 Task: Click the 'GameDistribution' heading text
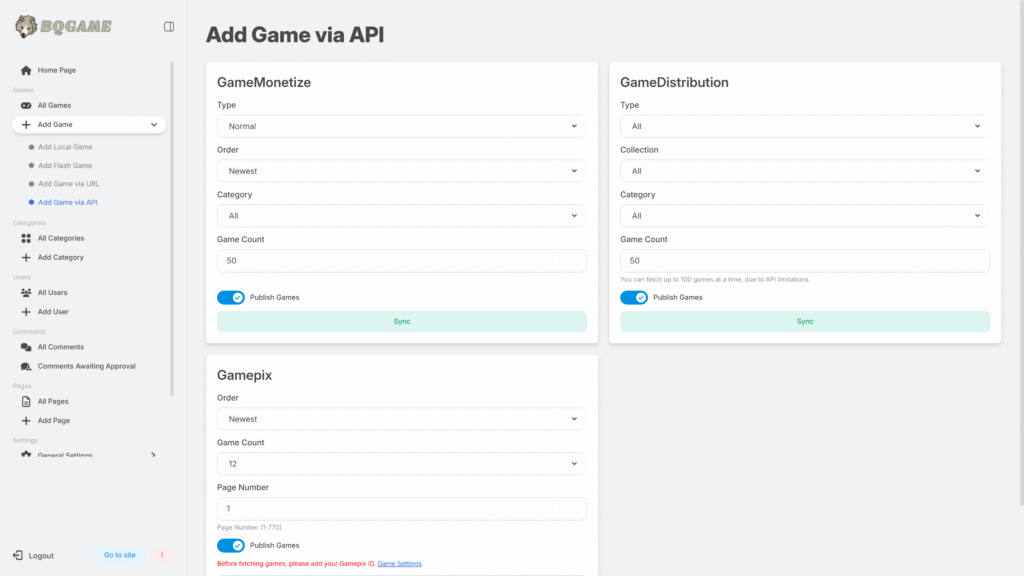click(x=674, y=82)
